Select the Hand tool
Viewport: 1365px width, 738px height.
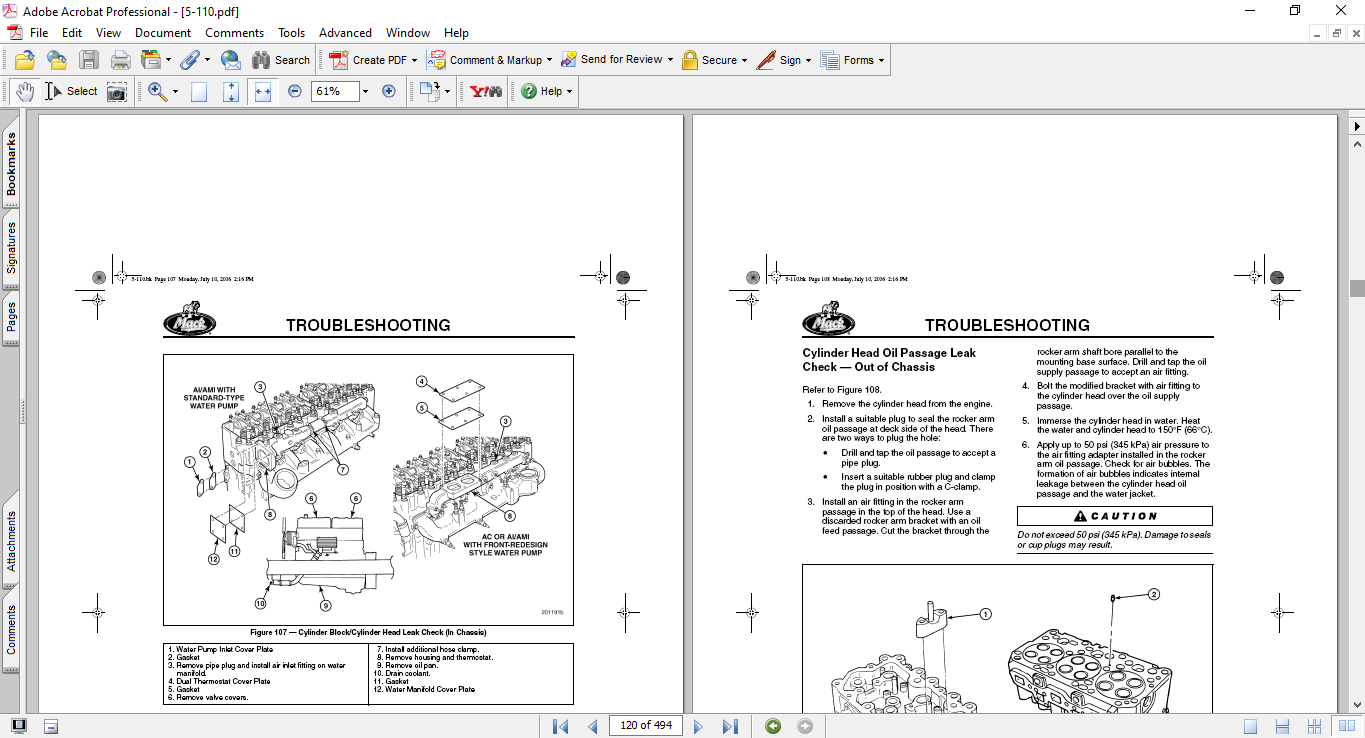coord(25,91)
